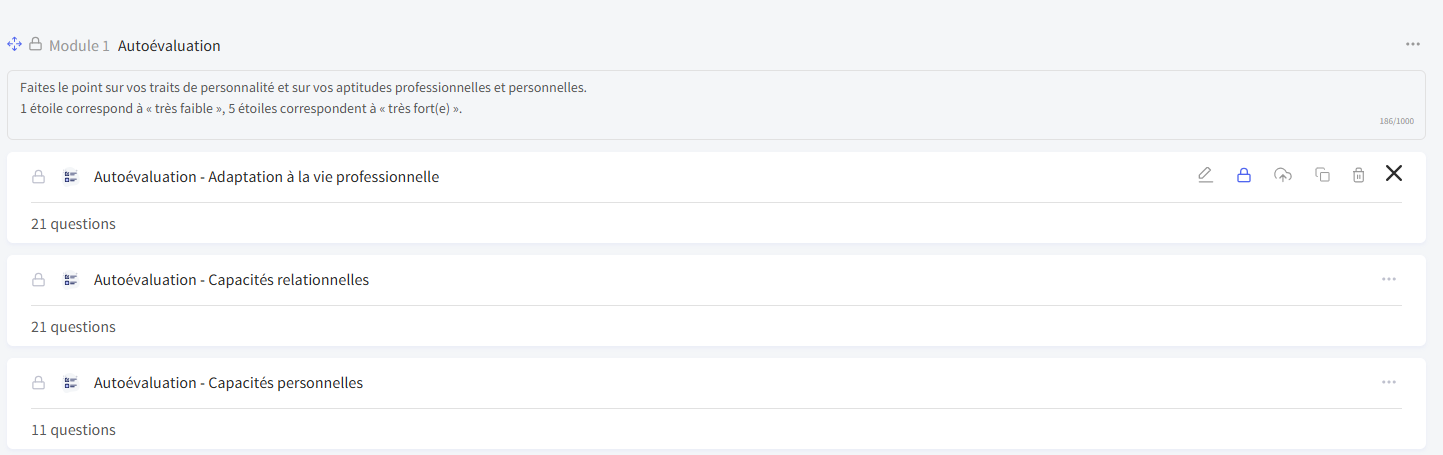Image resolution: width=1443 pixels, height=455 pixels.
Task: Click the move handle icon beside Module 1
Action: point(14,45)
